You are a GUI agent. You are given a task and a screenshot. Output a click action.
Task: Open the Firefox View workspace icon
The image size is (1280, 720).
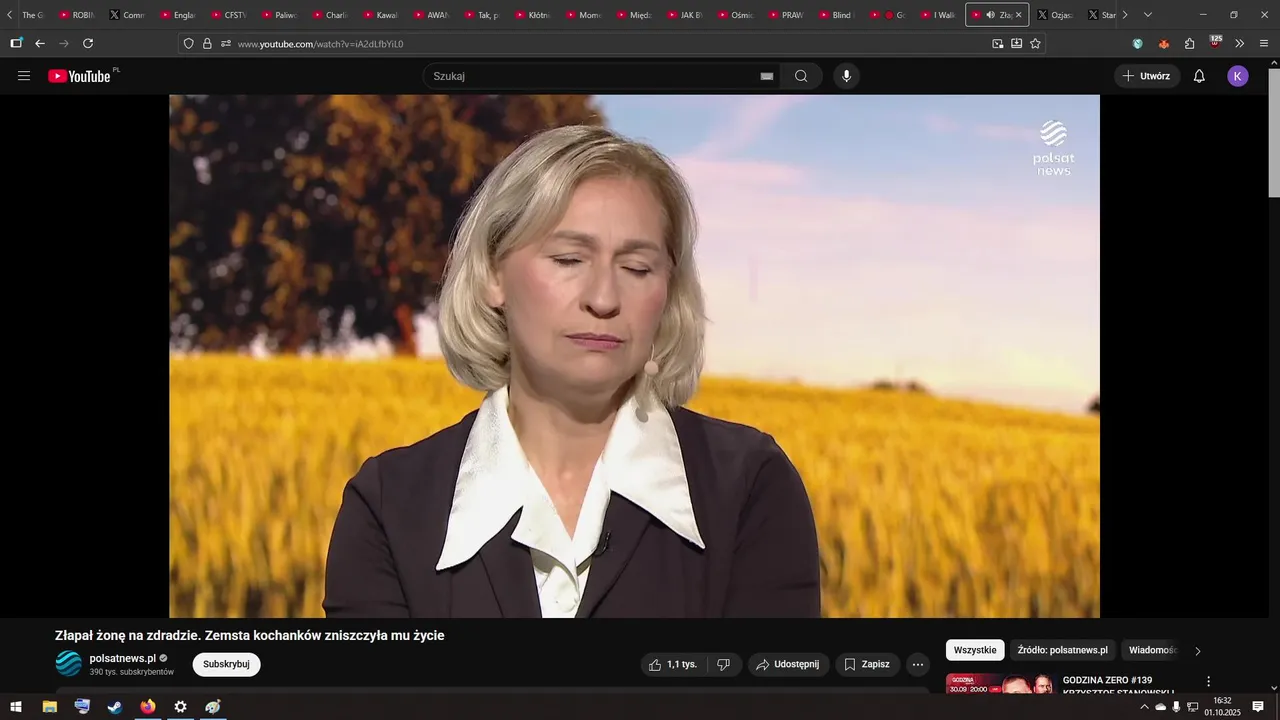pos(16,43)
